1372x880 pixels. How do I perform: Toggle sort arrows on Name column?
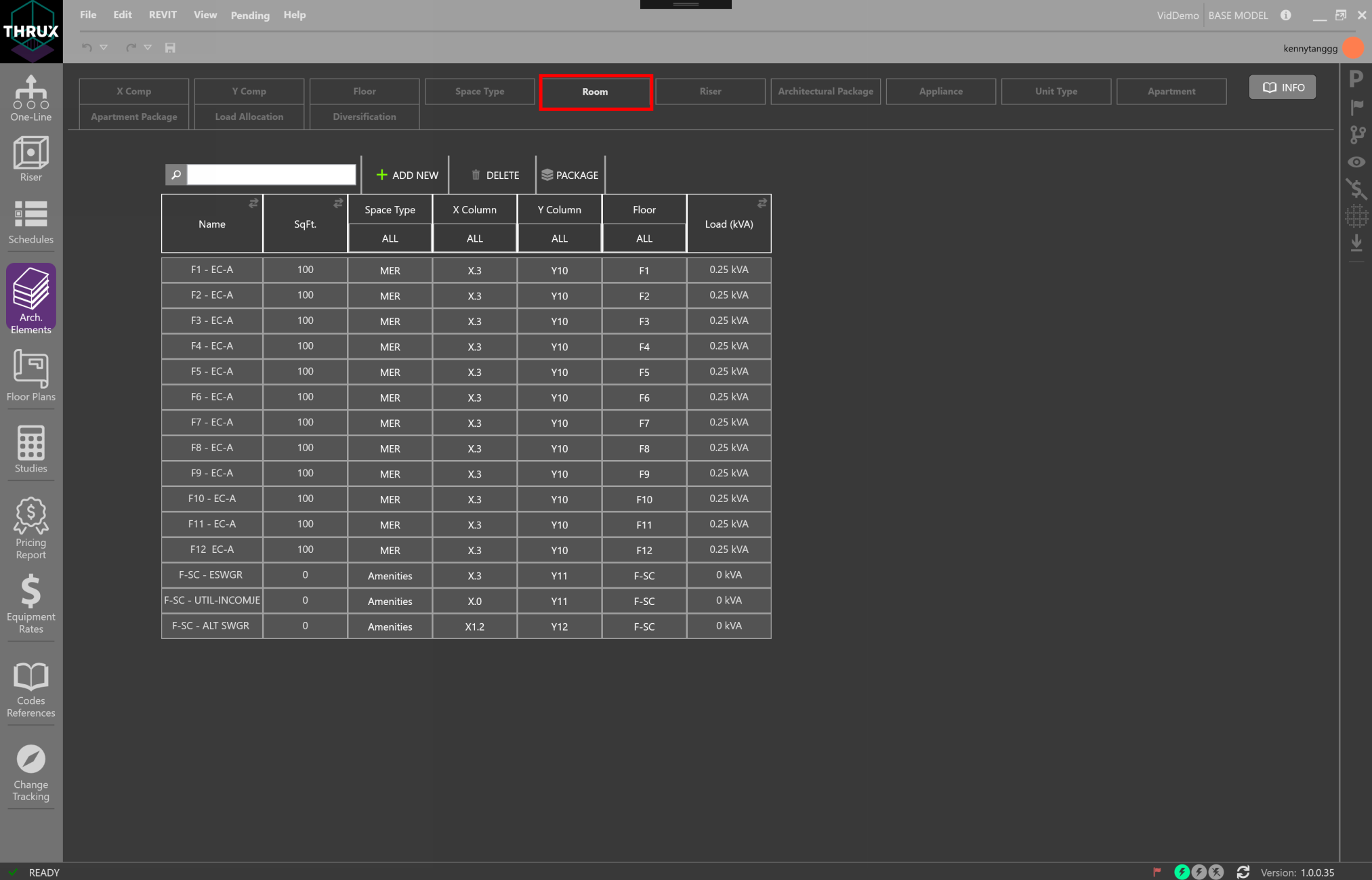pyautogui.click(x=253, y=203)
